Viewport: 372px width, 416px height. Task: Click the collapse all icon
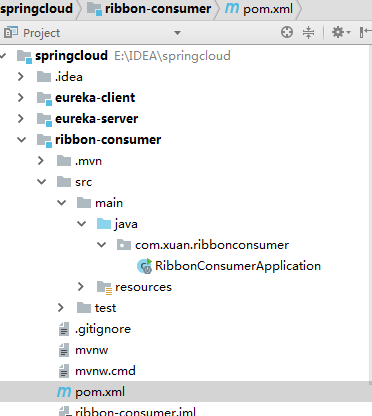(x=308, y=32)
